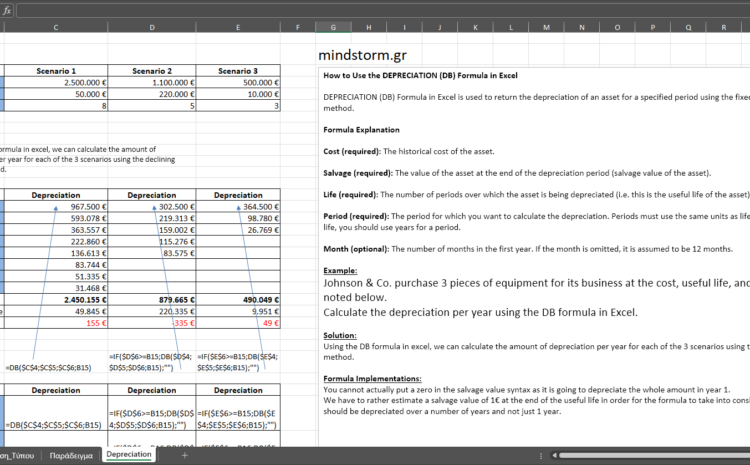Select the 967.500 € depreciation cell
This screenshot has width=750, height=465.
[56, 207]
